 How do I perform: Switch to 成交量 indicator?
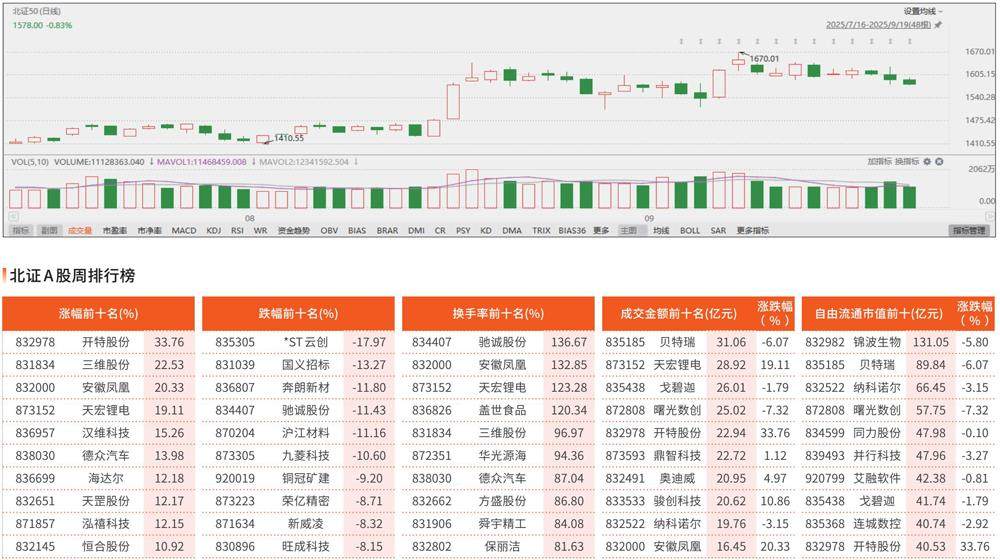click(80, 230)
